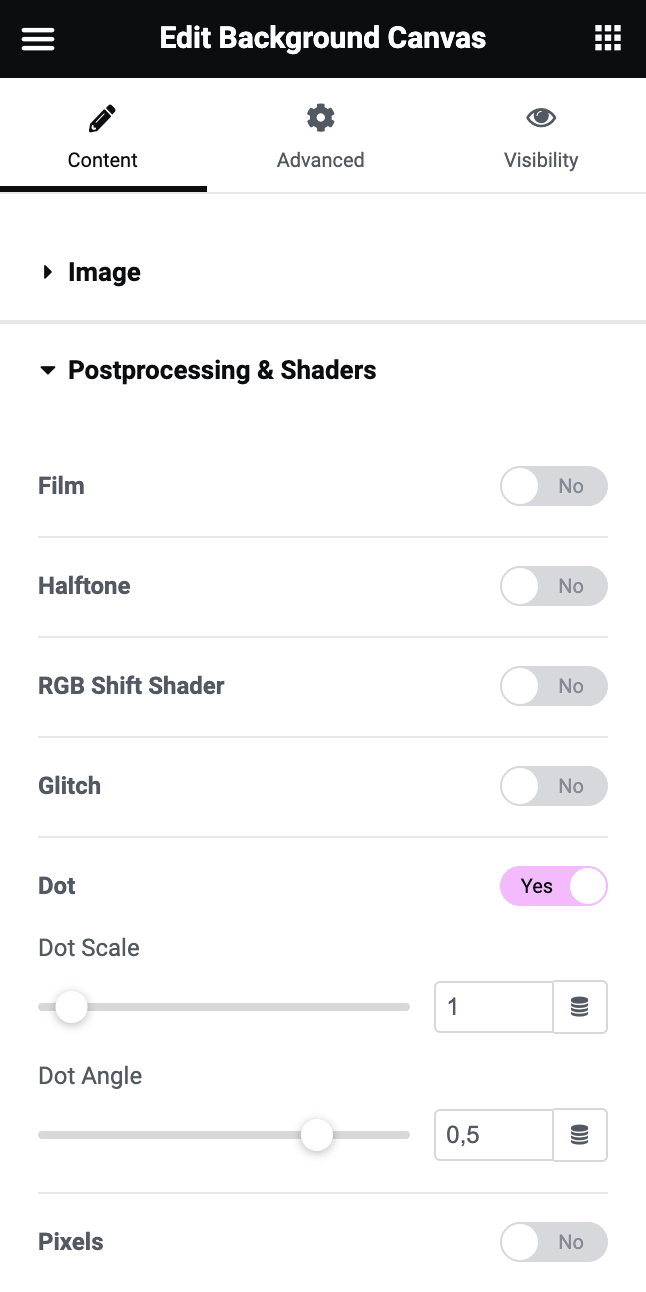This screenshot has height=1292, width=646.
Task: Toggle the RGB Shift Shader switch
Action: pyautogui.click(x=554, y=686)
